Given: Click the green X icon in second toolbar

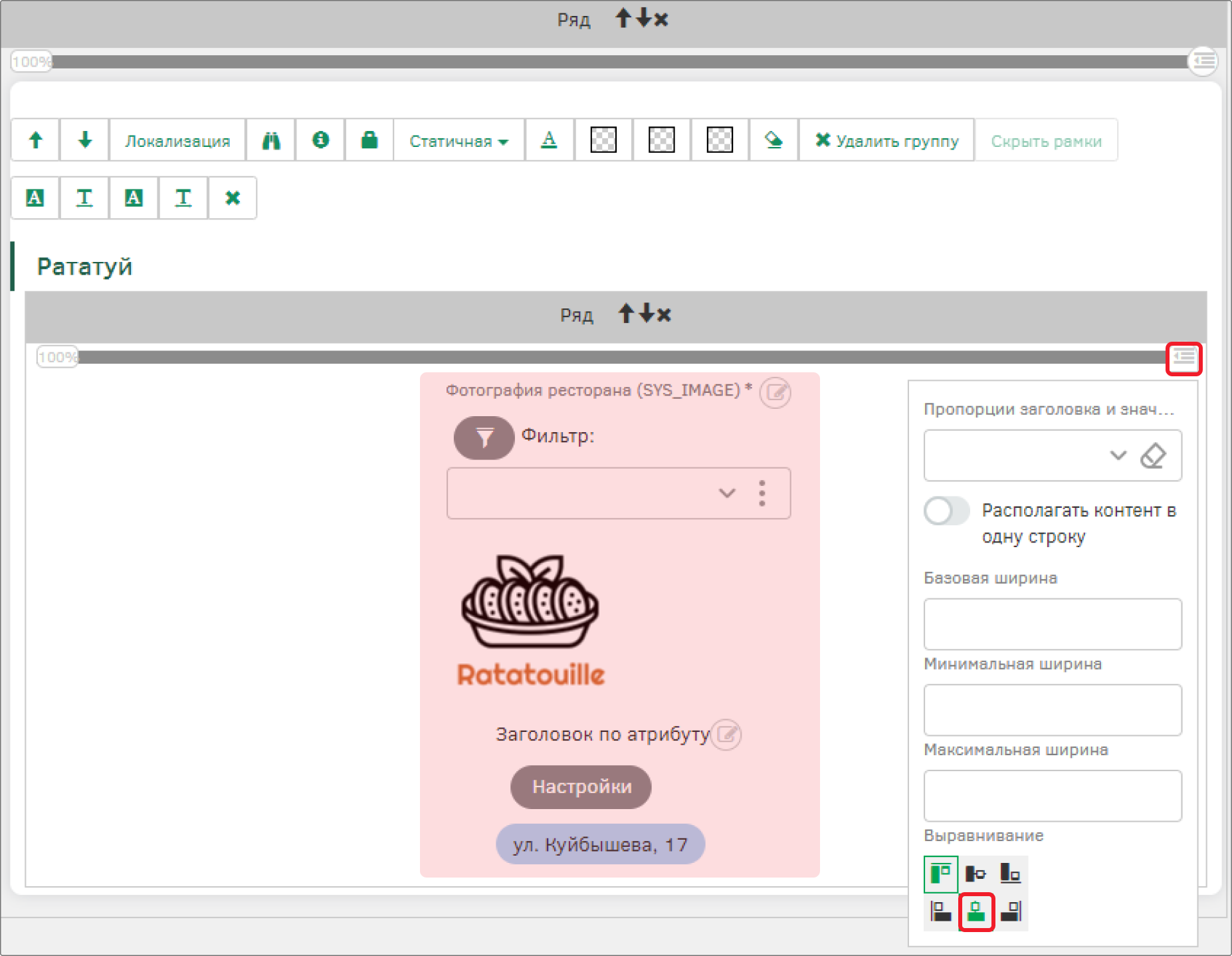Looking at the screenshot, I should coord(232,197).
